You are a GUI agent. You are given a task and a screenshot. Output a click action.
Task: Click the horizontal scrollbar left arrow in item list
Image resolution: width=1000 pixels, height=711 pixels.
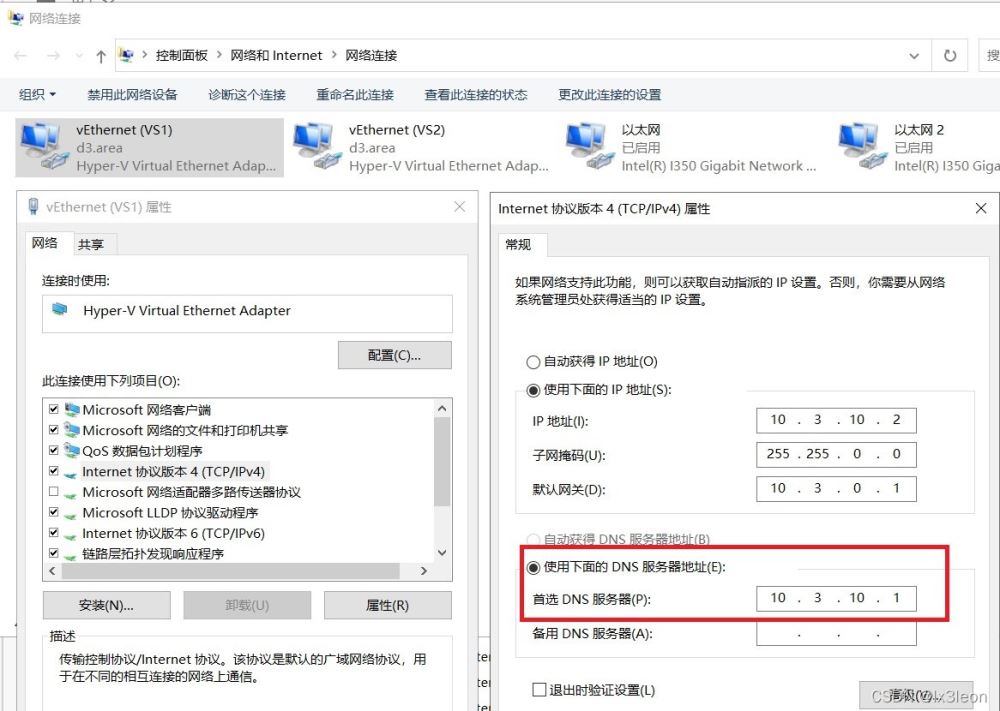pyautogui.click(x=52, y=571)
